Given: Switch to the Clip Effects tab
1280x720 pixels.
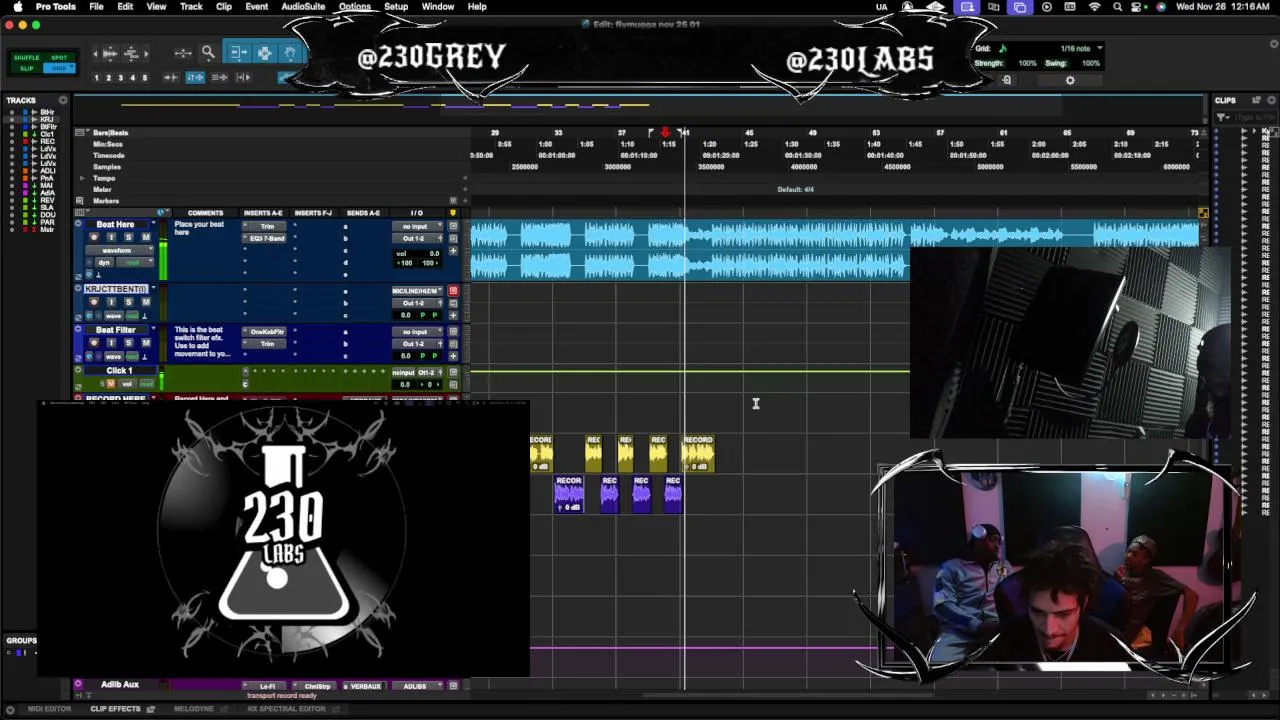Looking at the screenshot, I should pos(116,709).
